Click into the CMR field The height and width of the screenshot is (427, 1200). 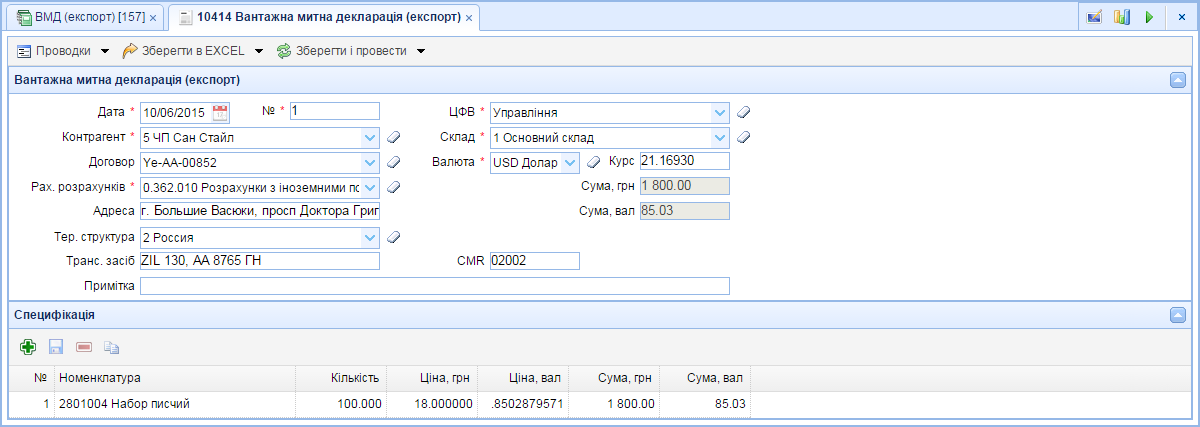click(x=534, y=261)
